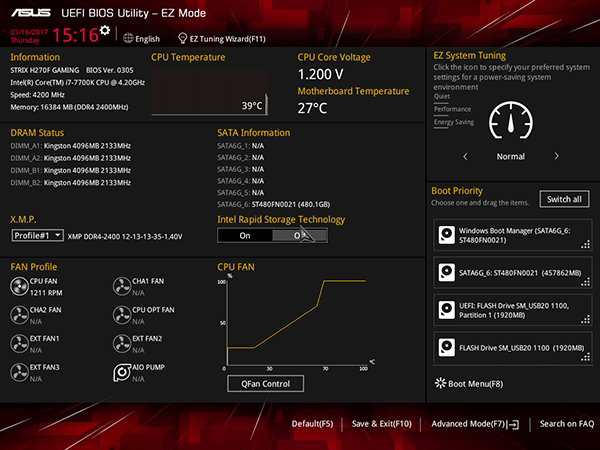
Task: Select the CPU OPT FAN icon
Action: pos(122,315)
